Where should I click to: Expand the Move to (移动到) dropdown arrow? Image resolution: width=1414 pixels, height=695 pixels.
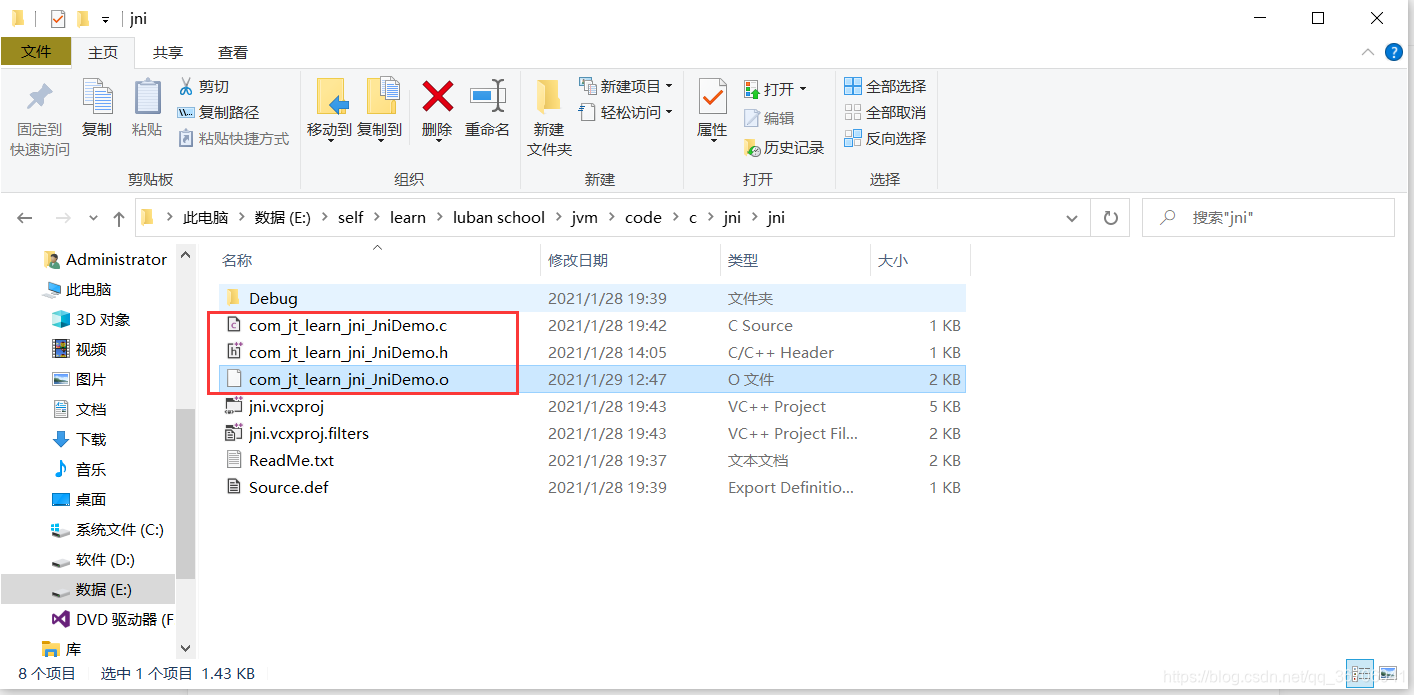coord(329,141)
